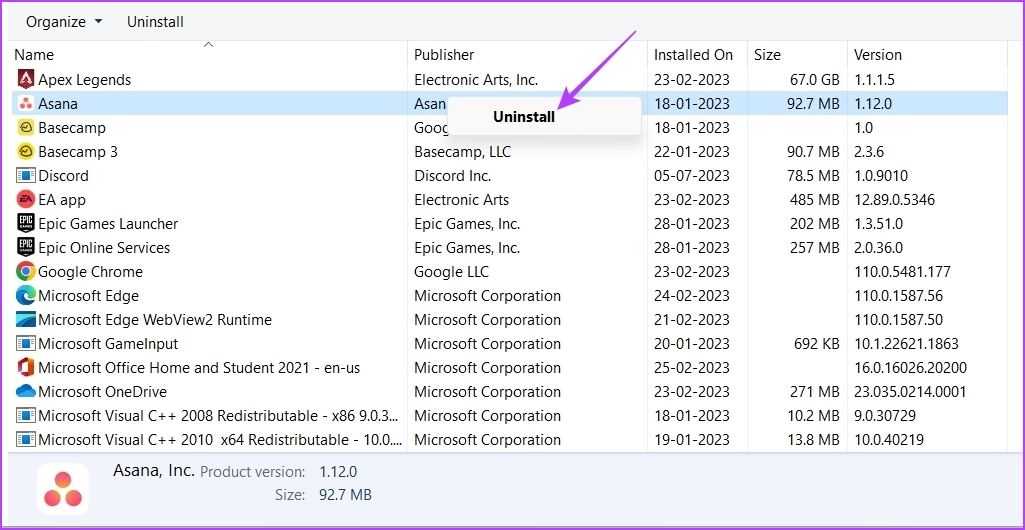Screen dimensions: 1025x530
Task: Click the Apex Legends icon
Action: pyautogui.click(x=26, y=80)
